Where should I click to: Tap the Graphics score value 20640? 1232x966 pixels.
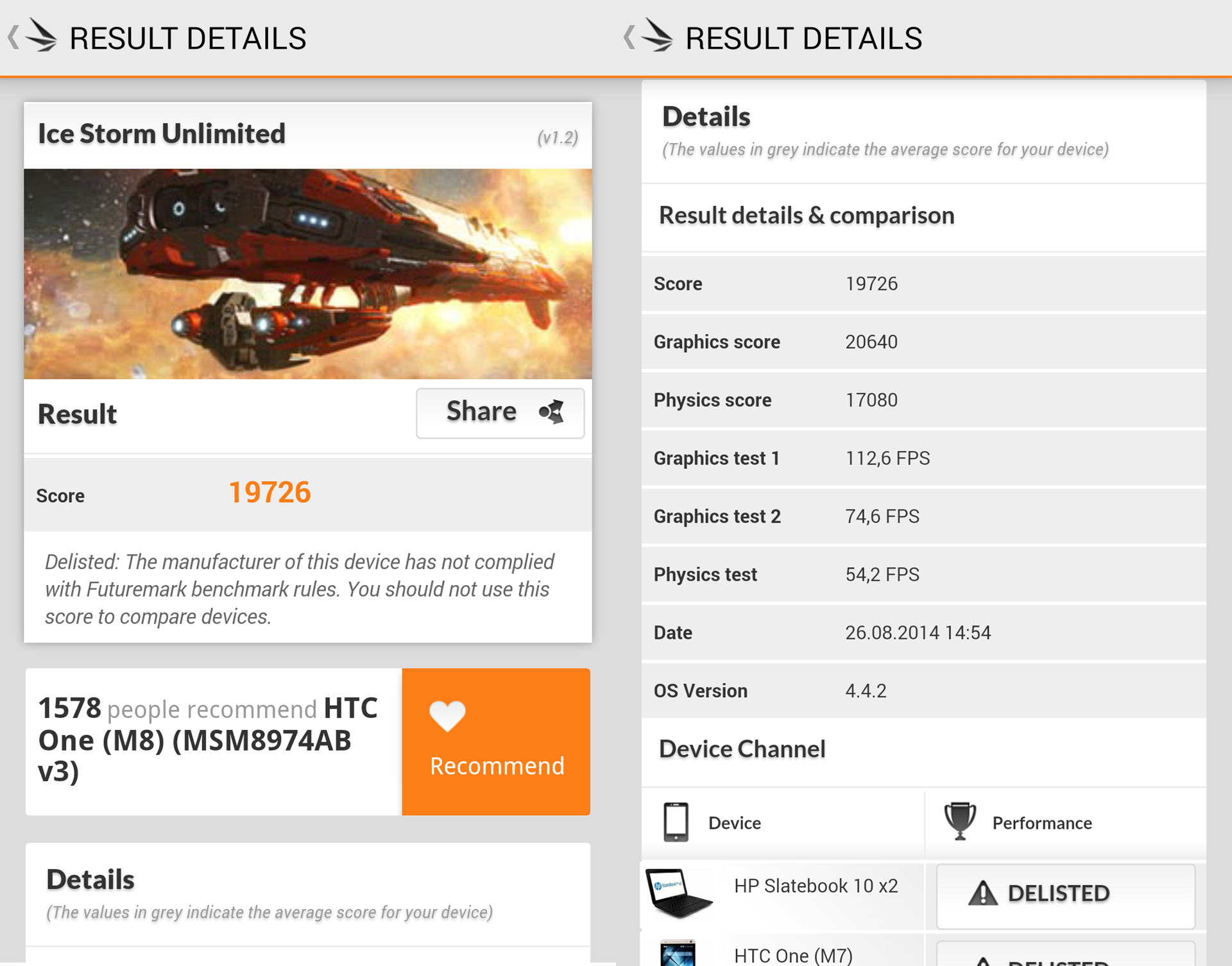pyautogui.click(x=871, y=342)
